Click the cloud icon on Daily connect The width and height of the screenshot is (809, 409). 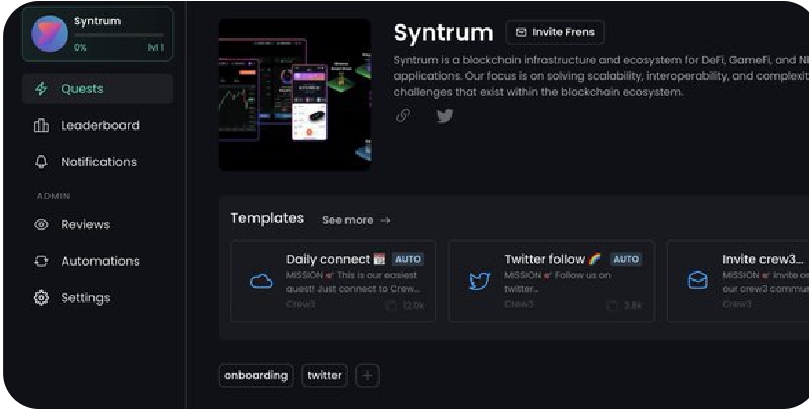click(x=261, y=282)
